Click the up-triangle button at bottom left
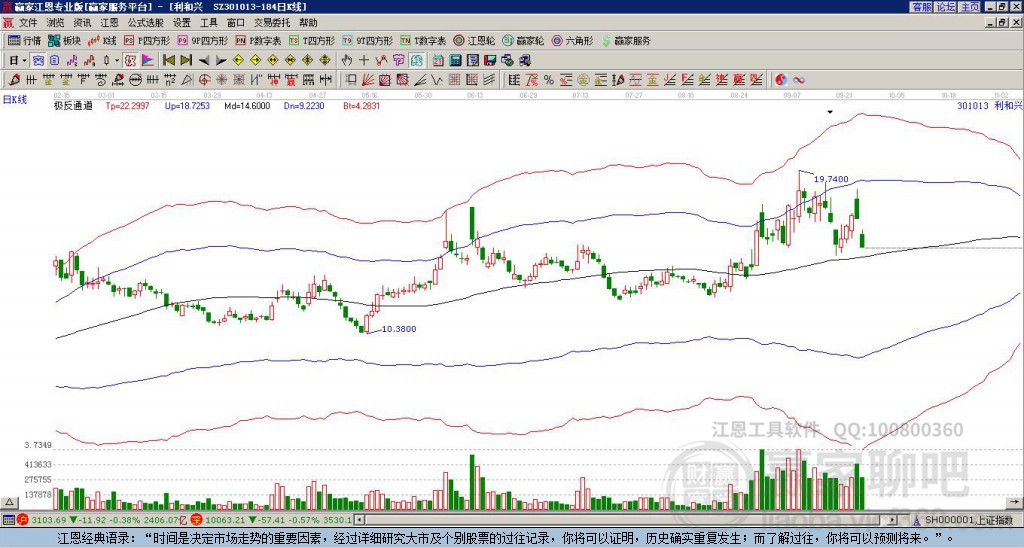This screenshot has width=1024, height=548. pyautogui.click(x=9, y=502)
